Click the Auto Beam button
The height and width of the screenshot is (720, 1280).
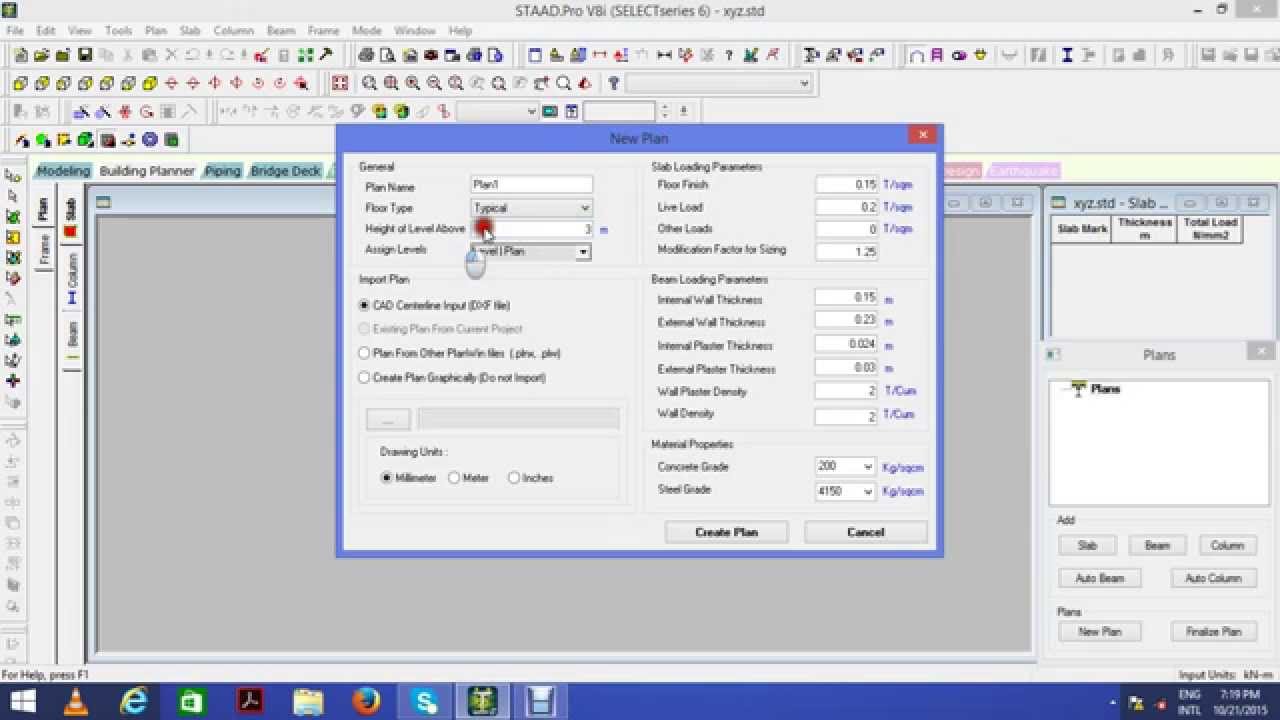coord(1099,578)
